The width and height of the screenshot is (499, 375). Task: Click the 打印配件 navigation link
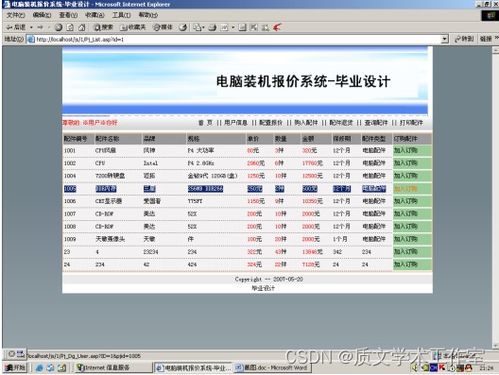[411, 123]
